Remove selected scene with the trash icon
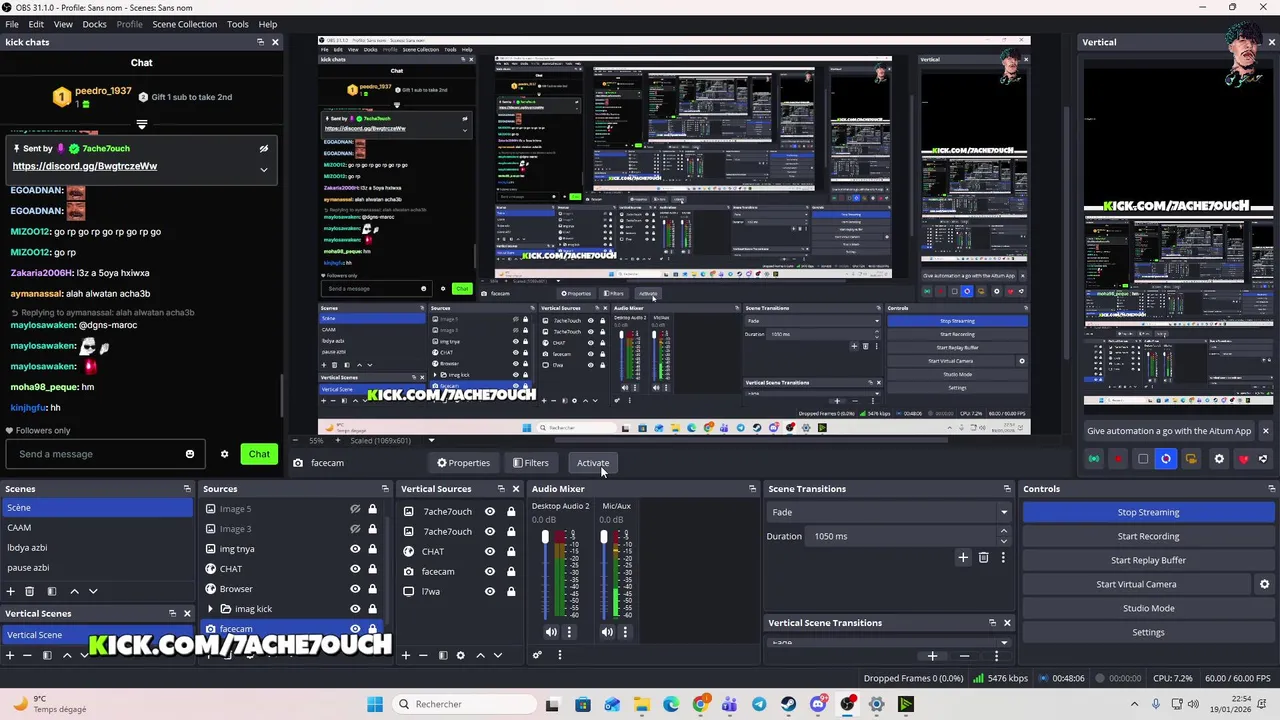This screenshot has height=720, width=1280. tap(29, 592)
